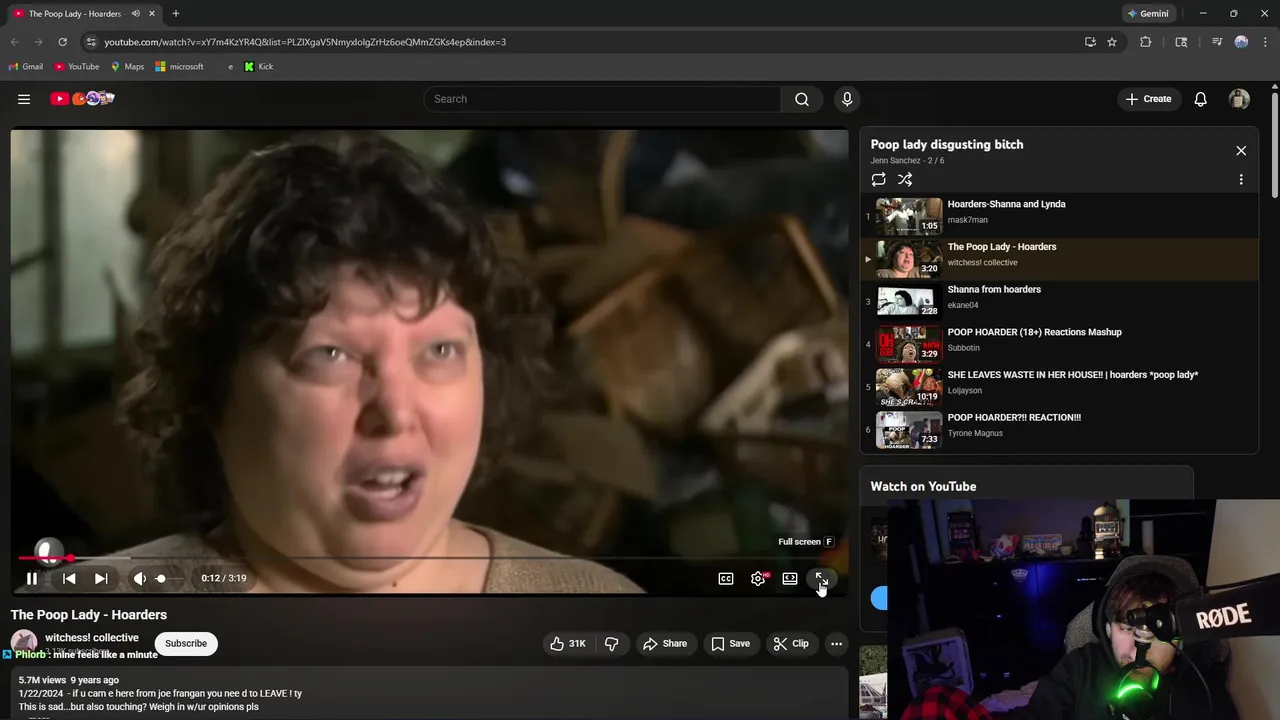Open the Kick bookmark
The width and height of the screenshot is (1280, 720).
pyautogui.click(x=259, y=67)
